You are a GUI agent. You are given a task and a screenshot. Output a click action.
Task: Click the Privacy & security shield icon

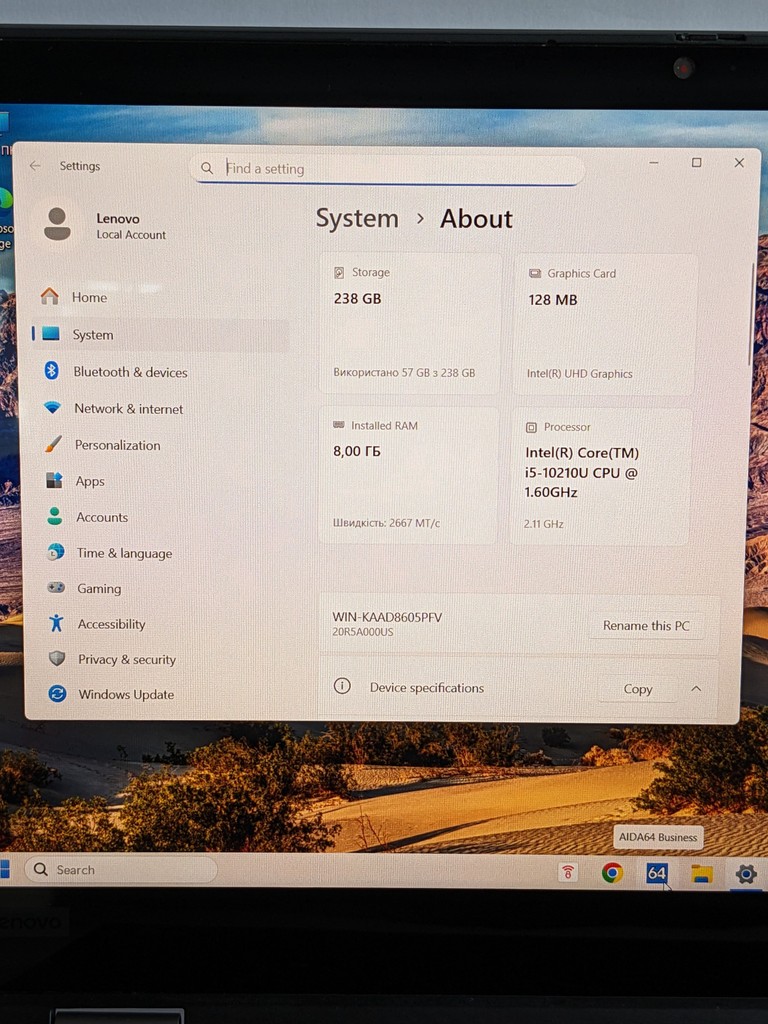[57, 658]
